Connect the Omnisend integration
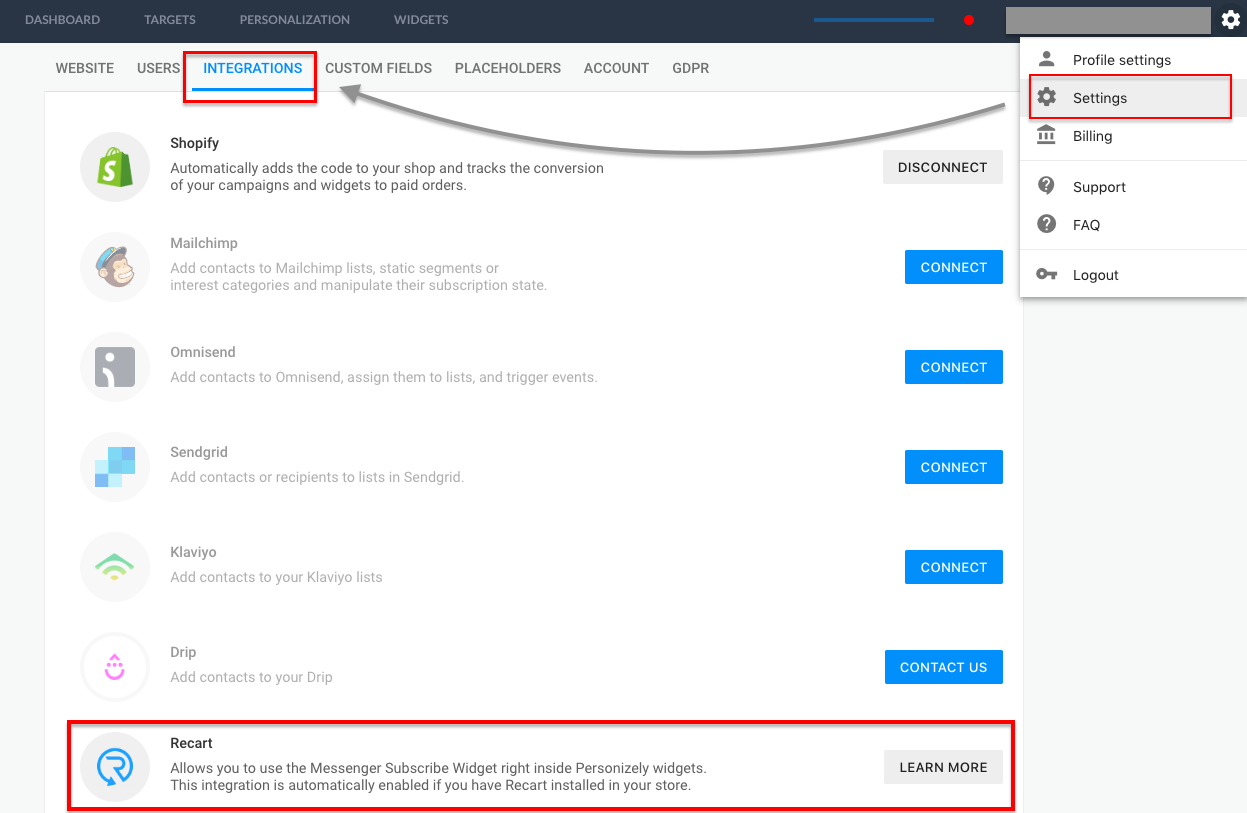The width and height of the screenshot is (1247, 813). click(x=954, y=367)
